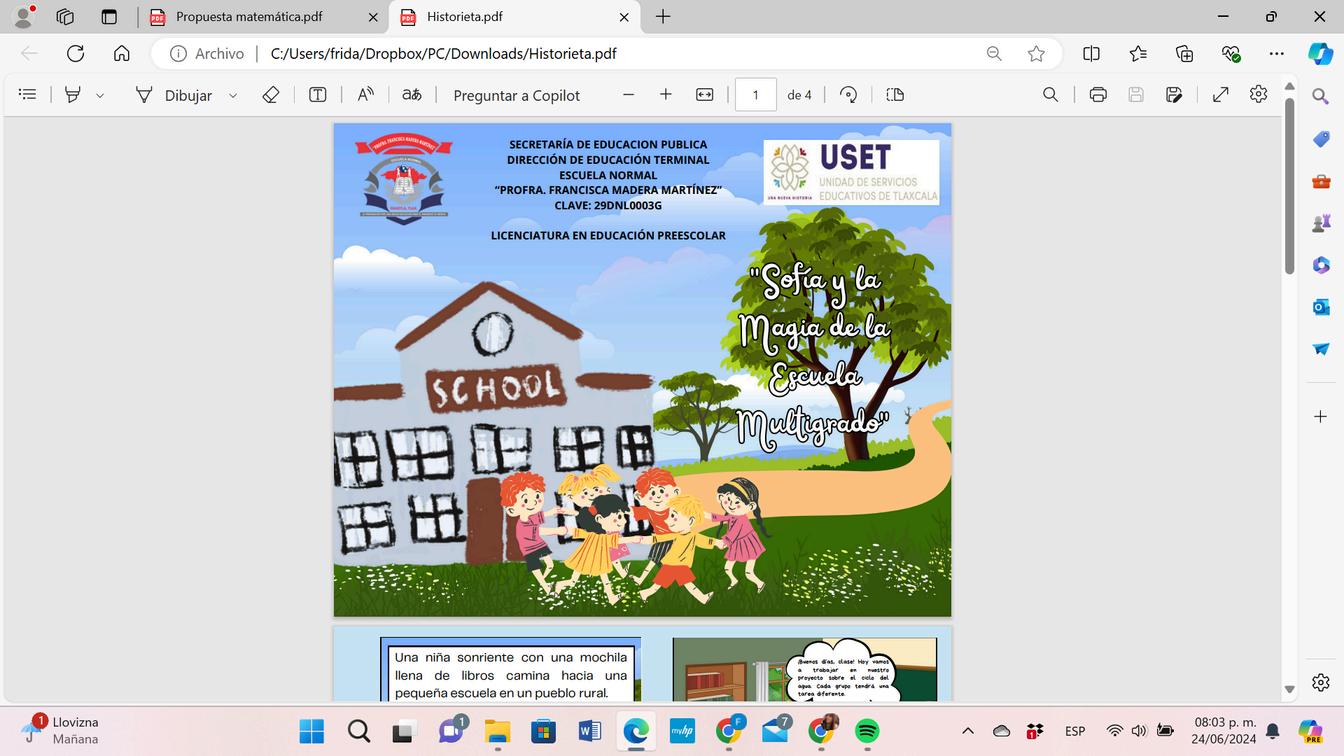Launch Copilot from the browser toolbar

1321,54
